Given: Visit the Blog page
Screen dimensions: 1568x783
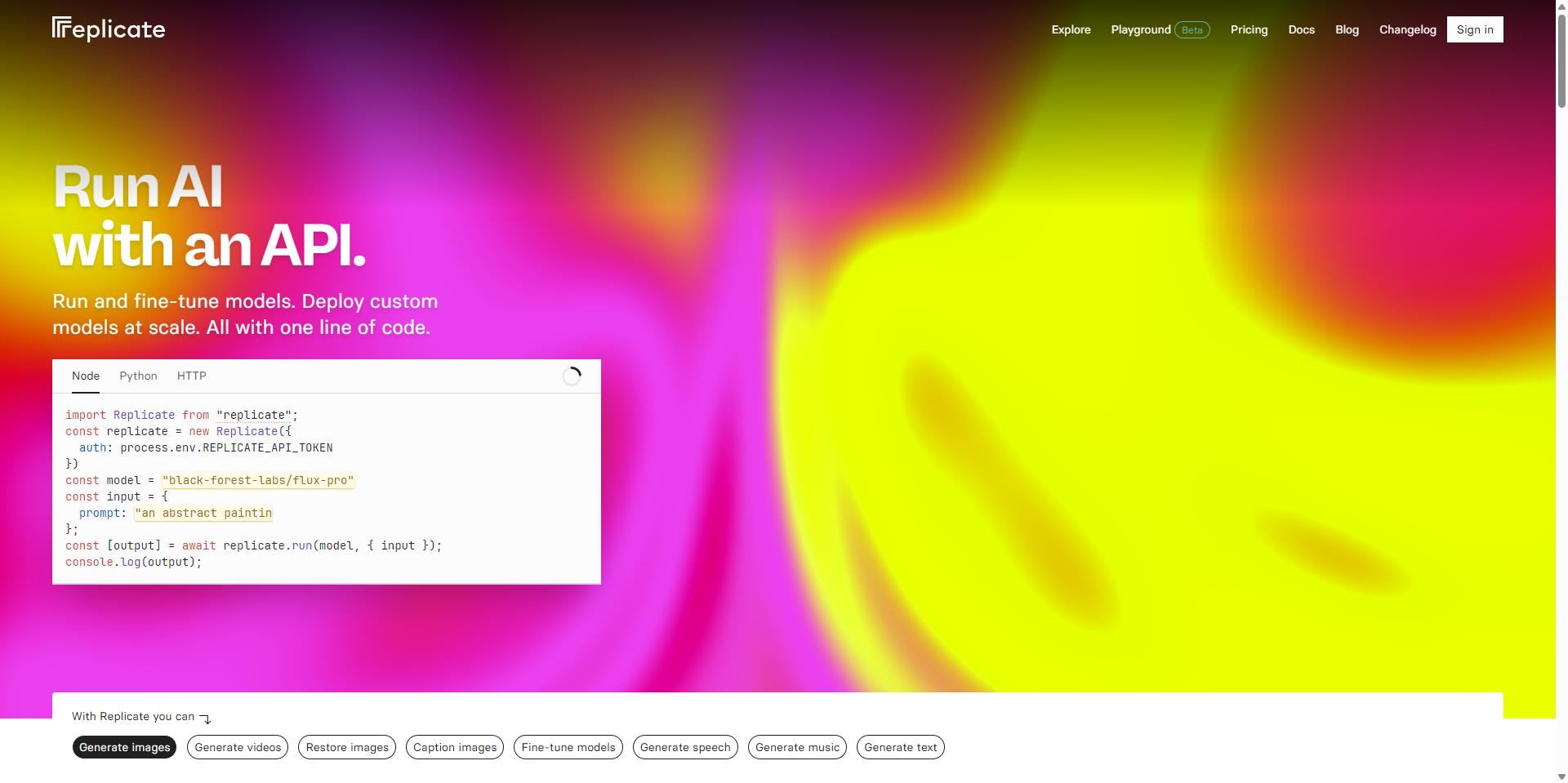Looking at the screenshot, I should click(x=1347, y=30).
